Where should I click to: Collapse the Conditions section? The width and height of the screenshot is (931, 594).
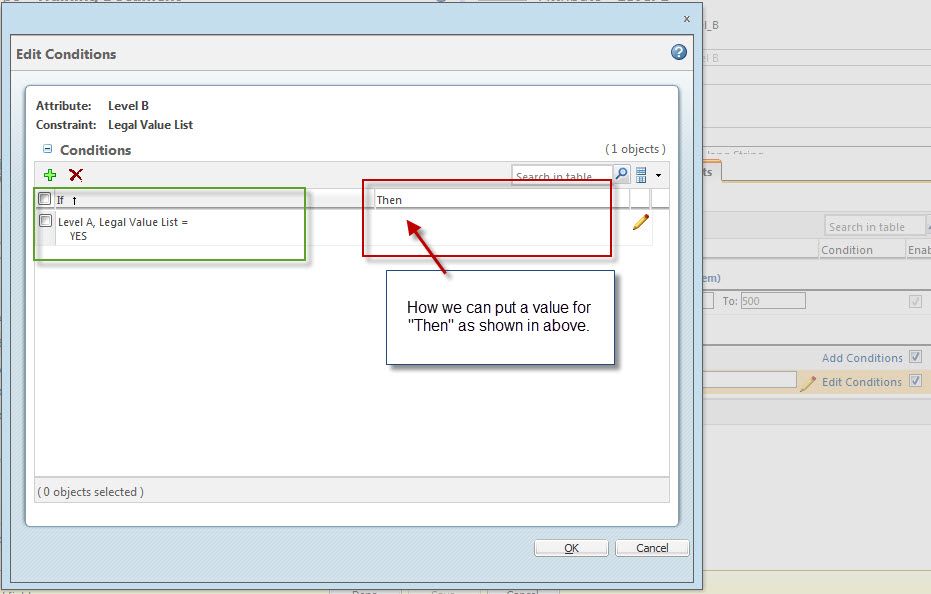(47, 149)
